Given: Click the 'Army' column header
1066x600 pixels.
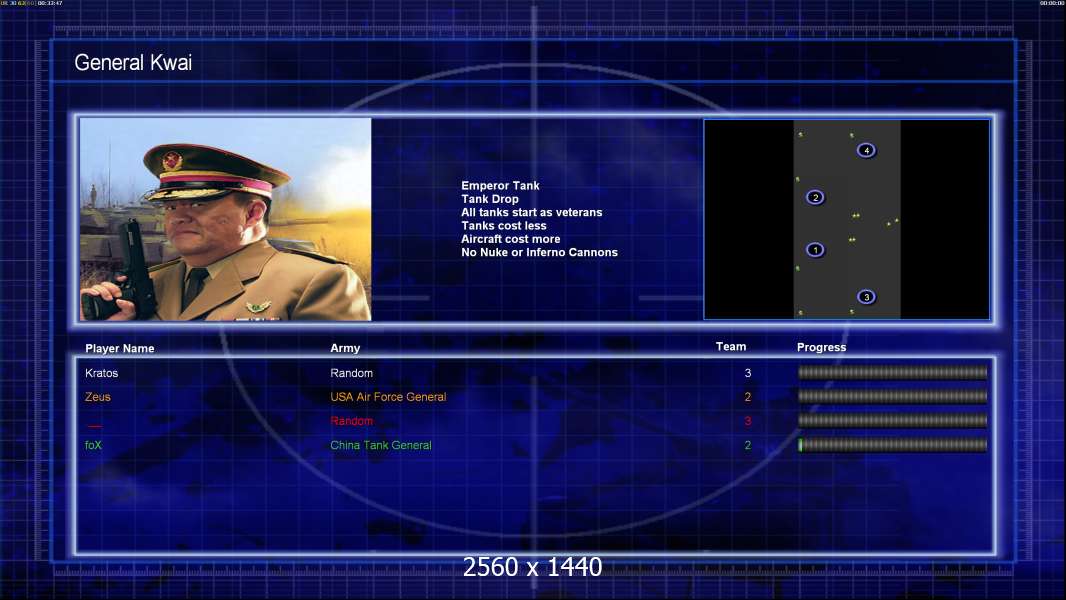Looking at the screenshot, I should pos(345,348).
